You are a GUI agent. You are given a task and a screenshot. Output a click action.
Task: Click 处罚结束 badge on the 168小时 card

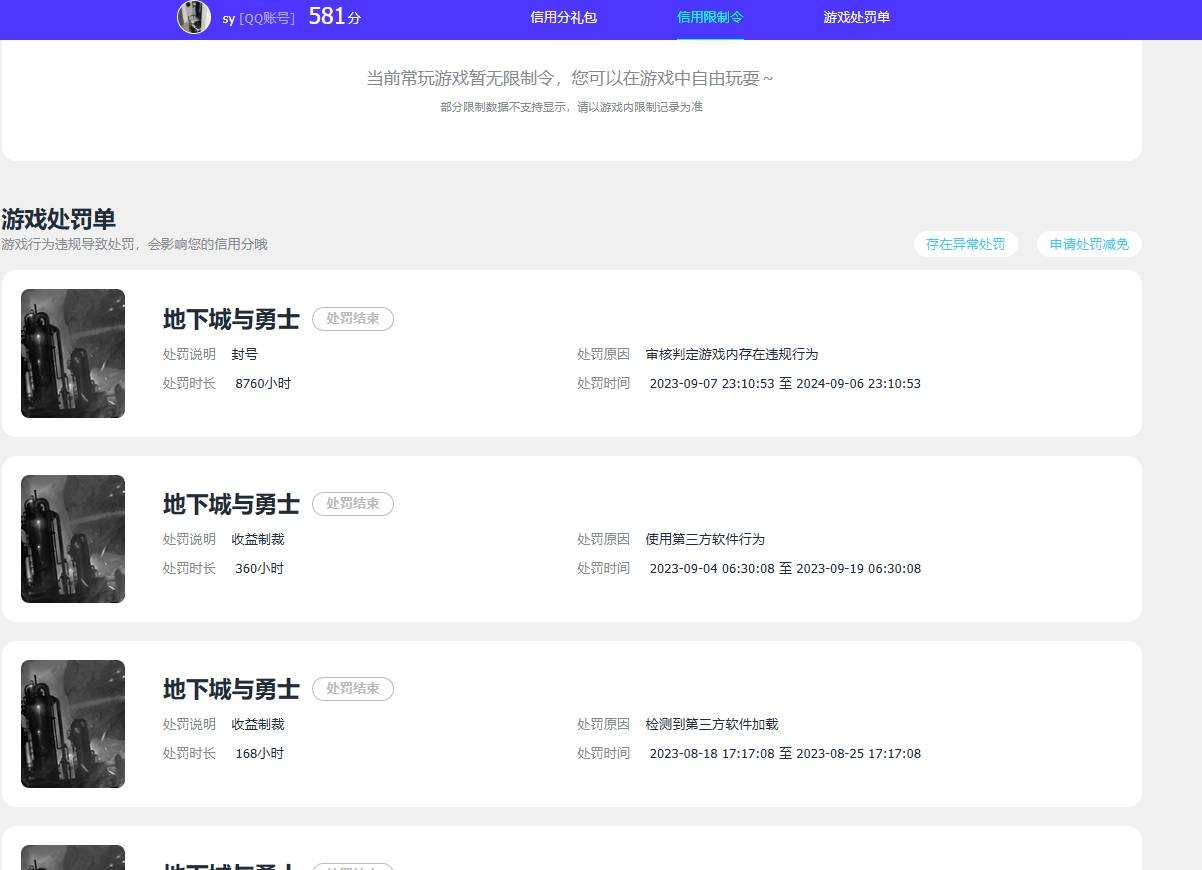(x=353, y=689)
